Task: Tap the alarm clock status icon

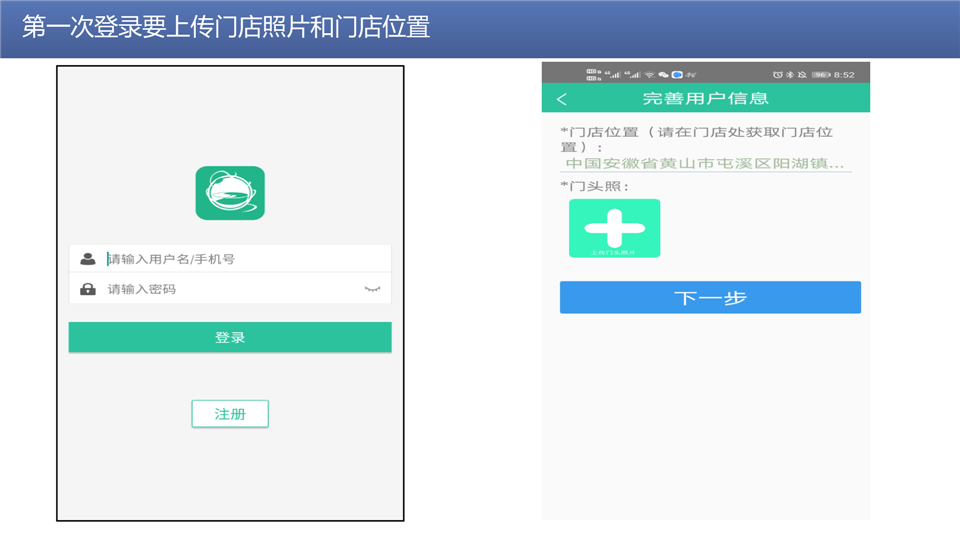Action: (777, 75)
